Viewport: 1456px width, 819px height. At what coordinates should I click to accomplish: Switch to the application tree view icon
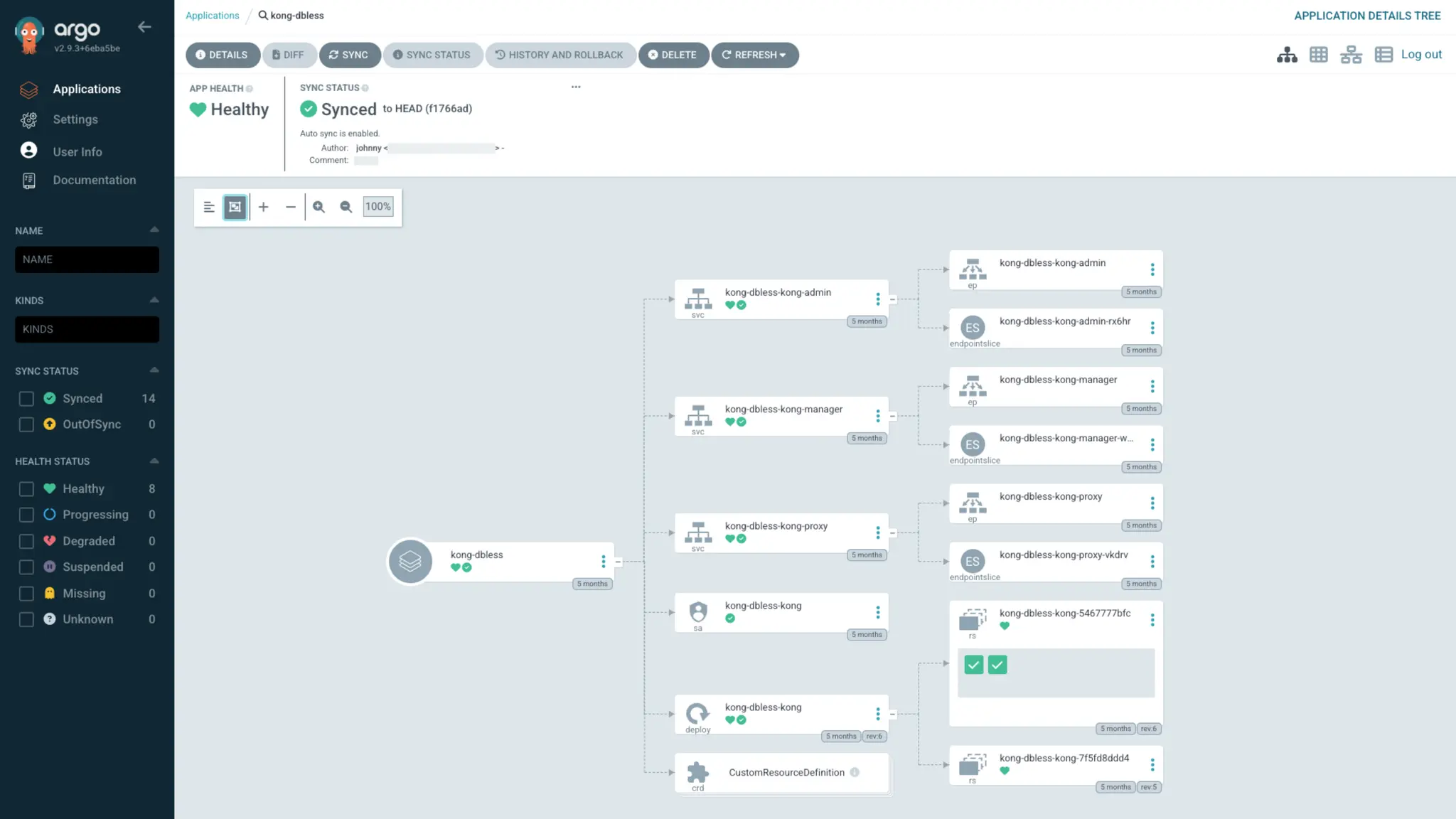(x=1287, y=55)
